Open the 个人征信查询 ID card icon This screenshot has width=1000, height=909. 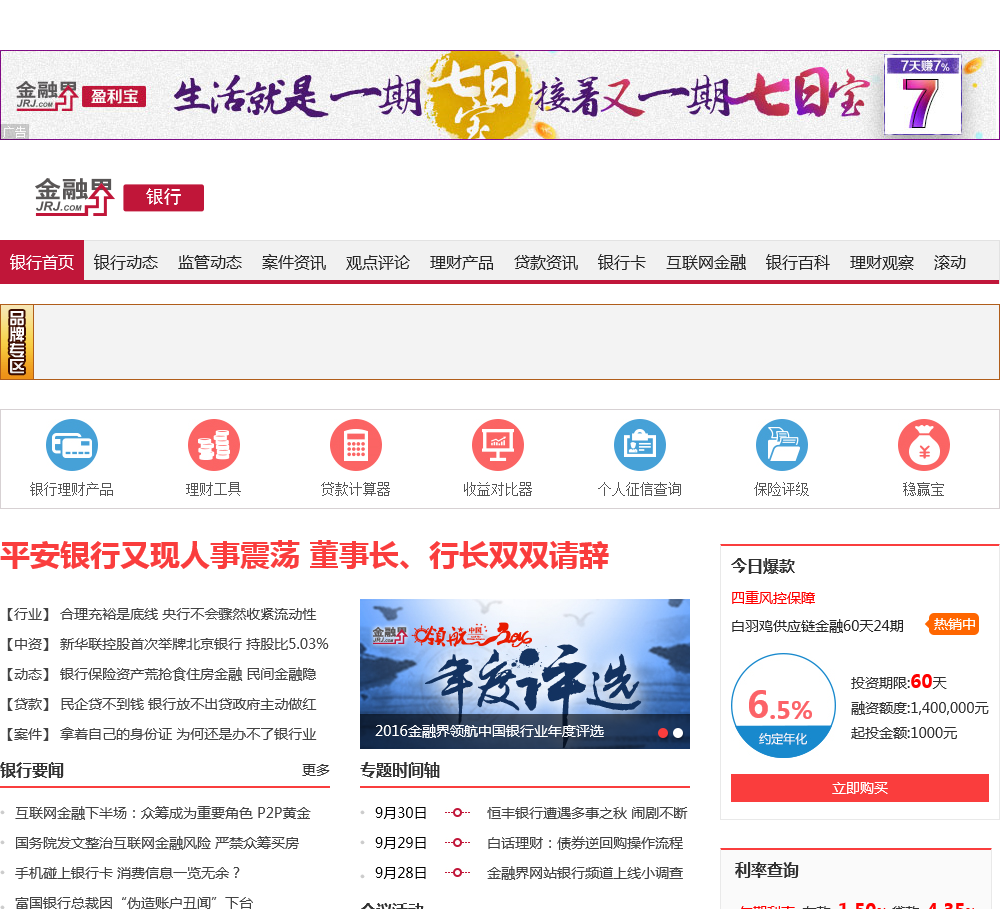pyautogui.click(x=640, y=445)
